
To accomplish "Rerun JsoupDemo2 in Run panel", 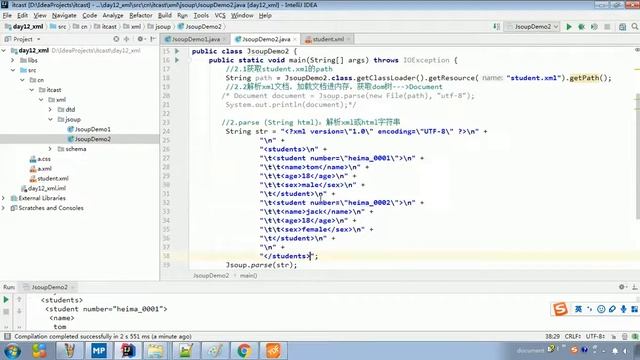I will coord(6,300).
